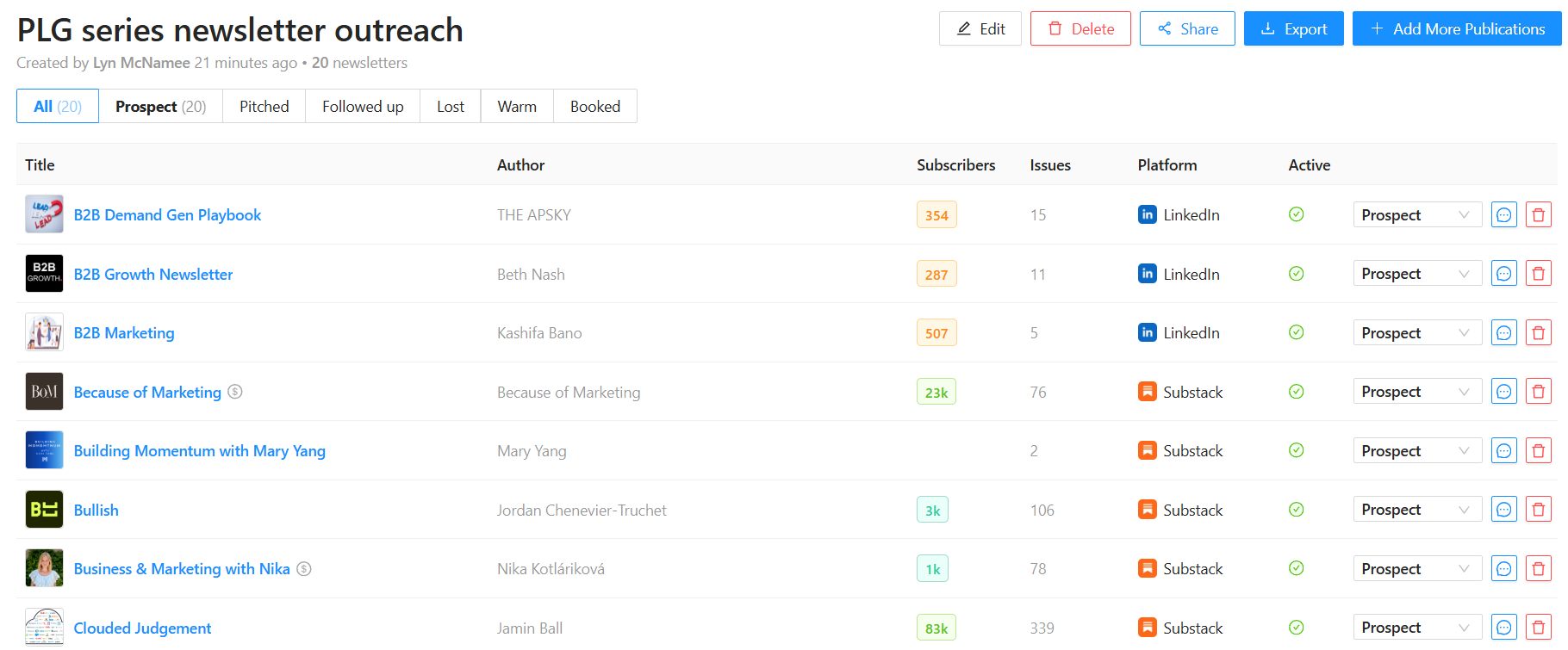The width and height of the screenshot is (1568, 650).
Task: Open comment icon for Clouded Judgement
Action: point(1504,628)
